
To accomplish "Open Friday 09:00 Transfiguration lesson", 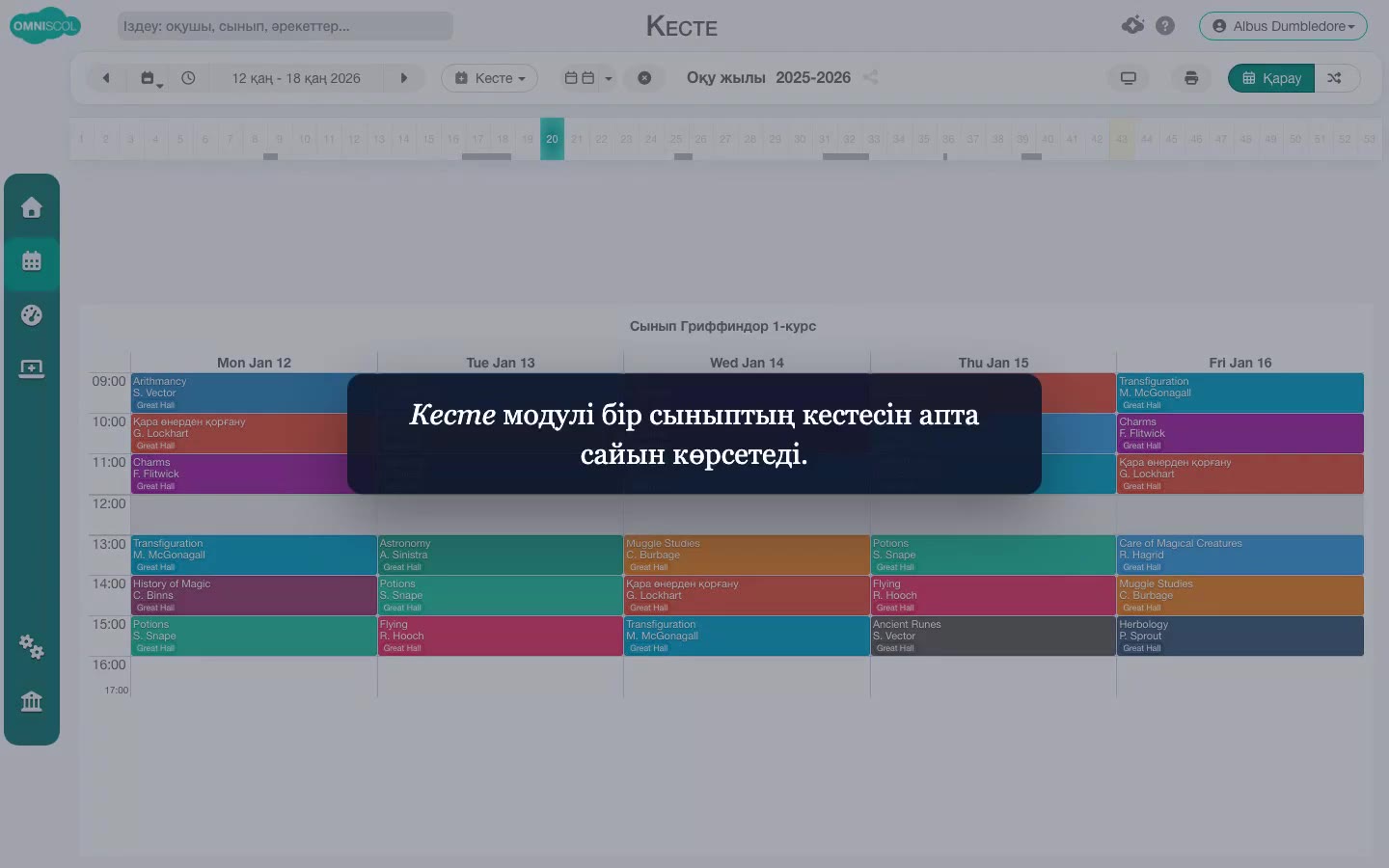I will coord(1240,393).
